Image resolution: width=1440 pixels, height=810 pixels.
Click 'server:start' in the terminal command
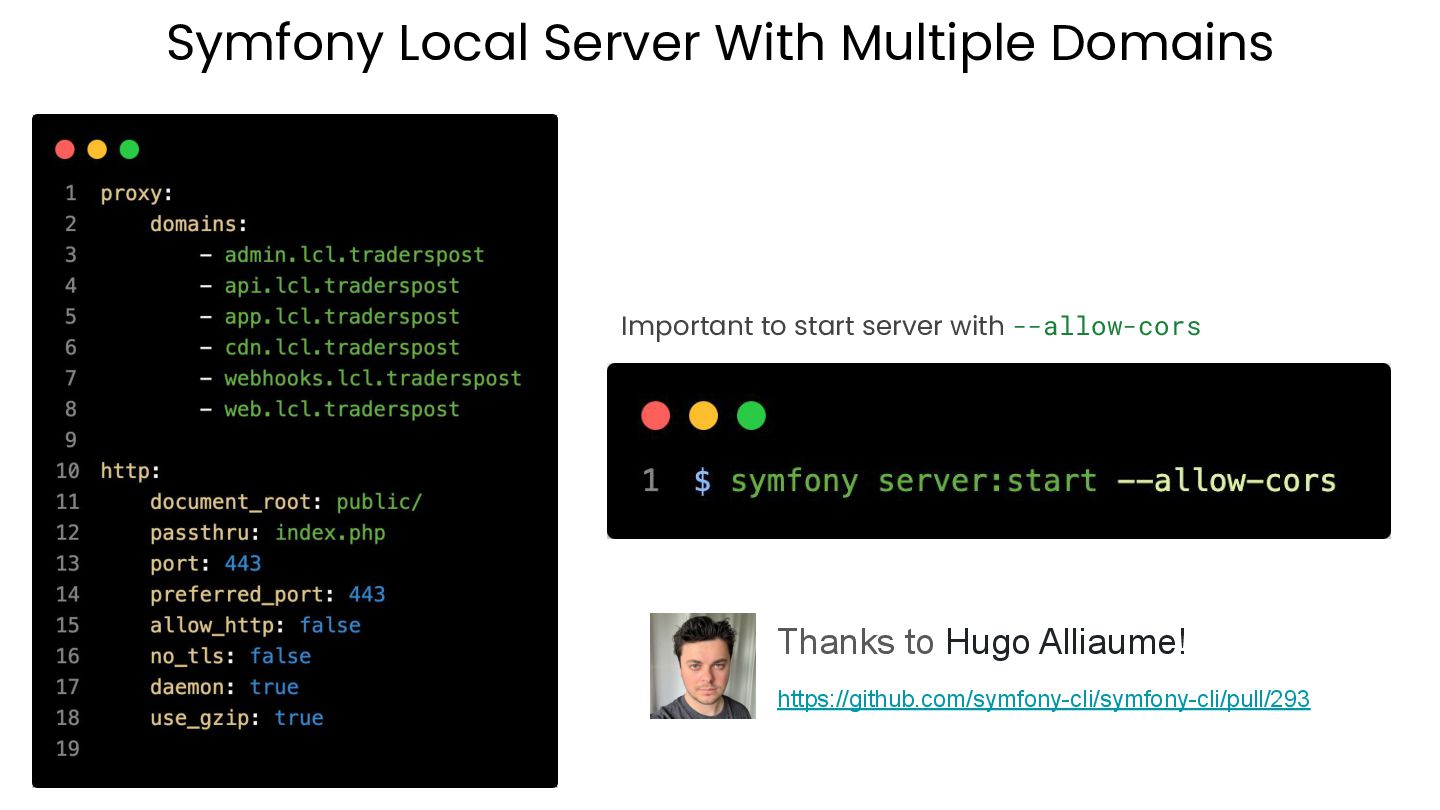pos(987,481)
